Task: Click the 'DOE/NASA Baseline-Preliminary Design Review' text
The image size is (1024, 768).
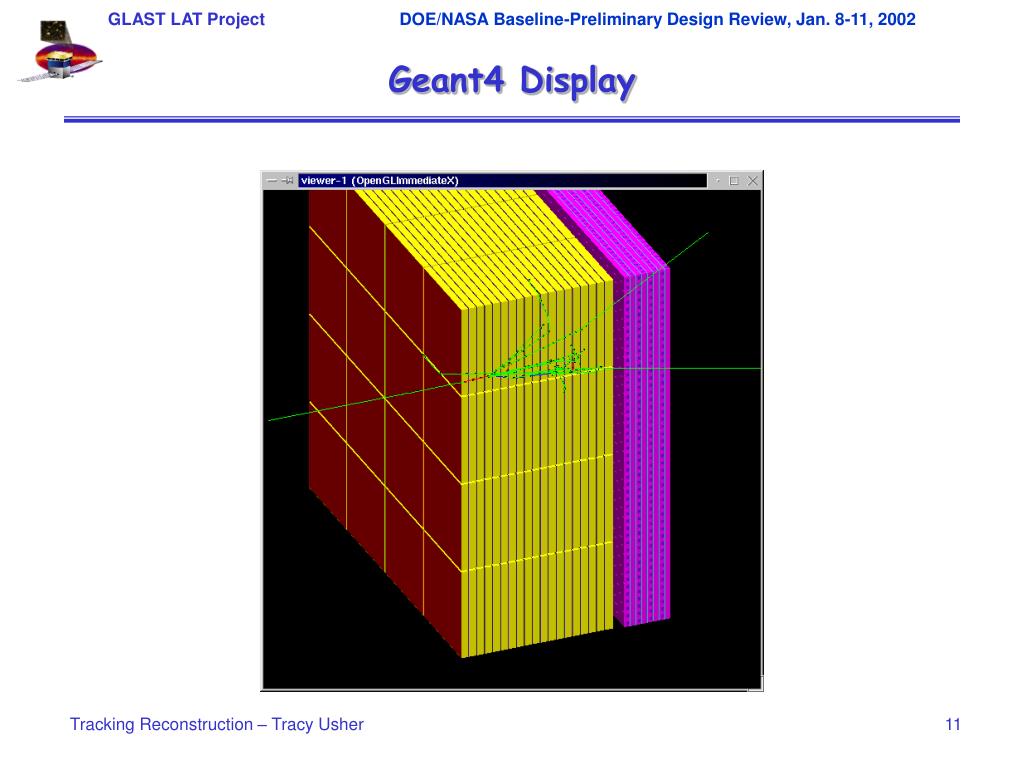Action: click(x=595, y=20)
